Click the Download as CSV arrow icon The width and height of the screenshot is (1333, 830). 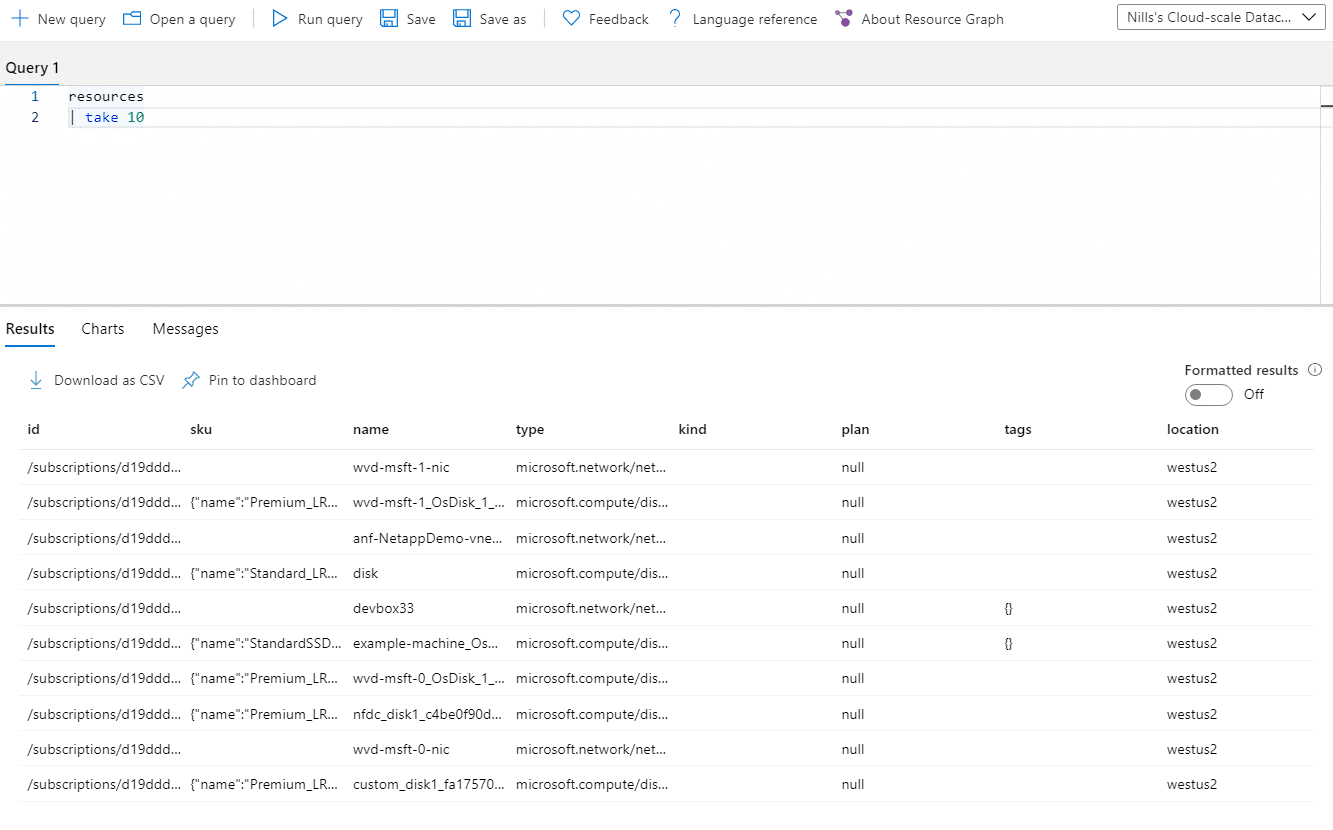(36, 380)
